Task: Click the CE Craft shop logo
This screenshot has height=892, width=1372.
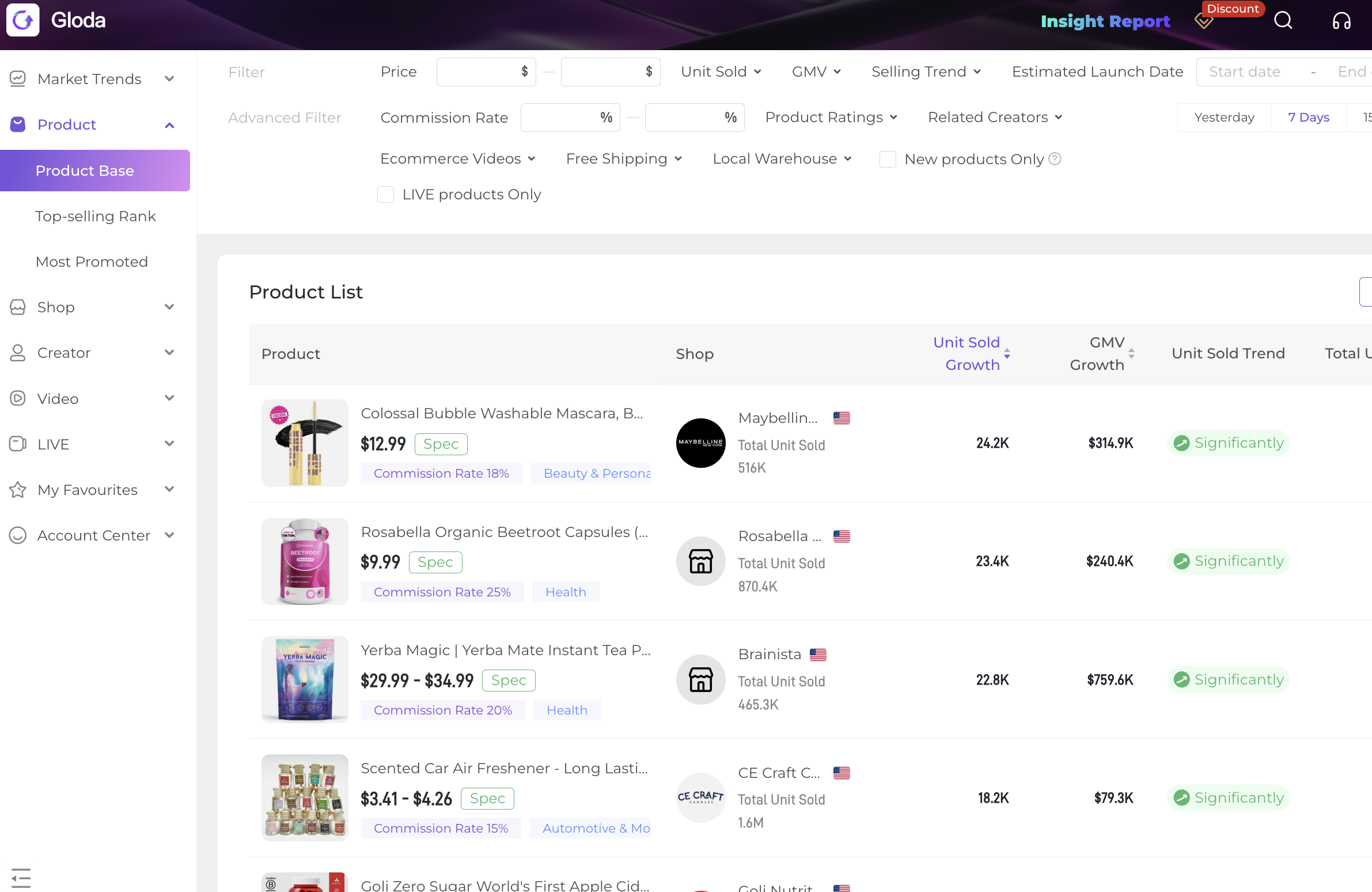Action: click(700, 797)
